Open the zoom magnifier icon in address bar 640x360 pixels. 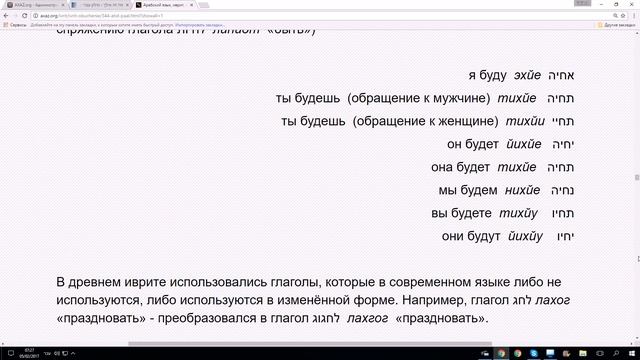(615, 16)
